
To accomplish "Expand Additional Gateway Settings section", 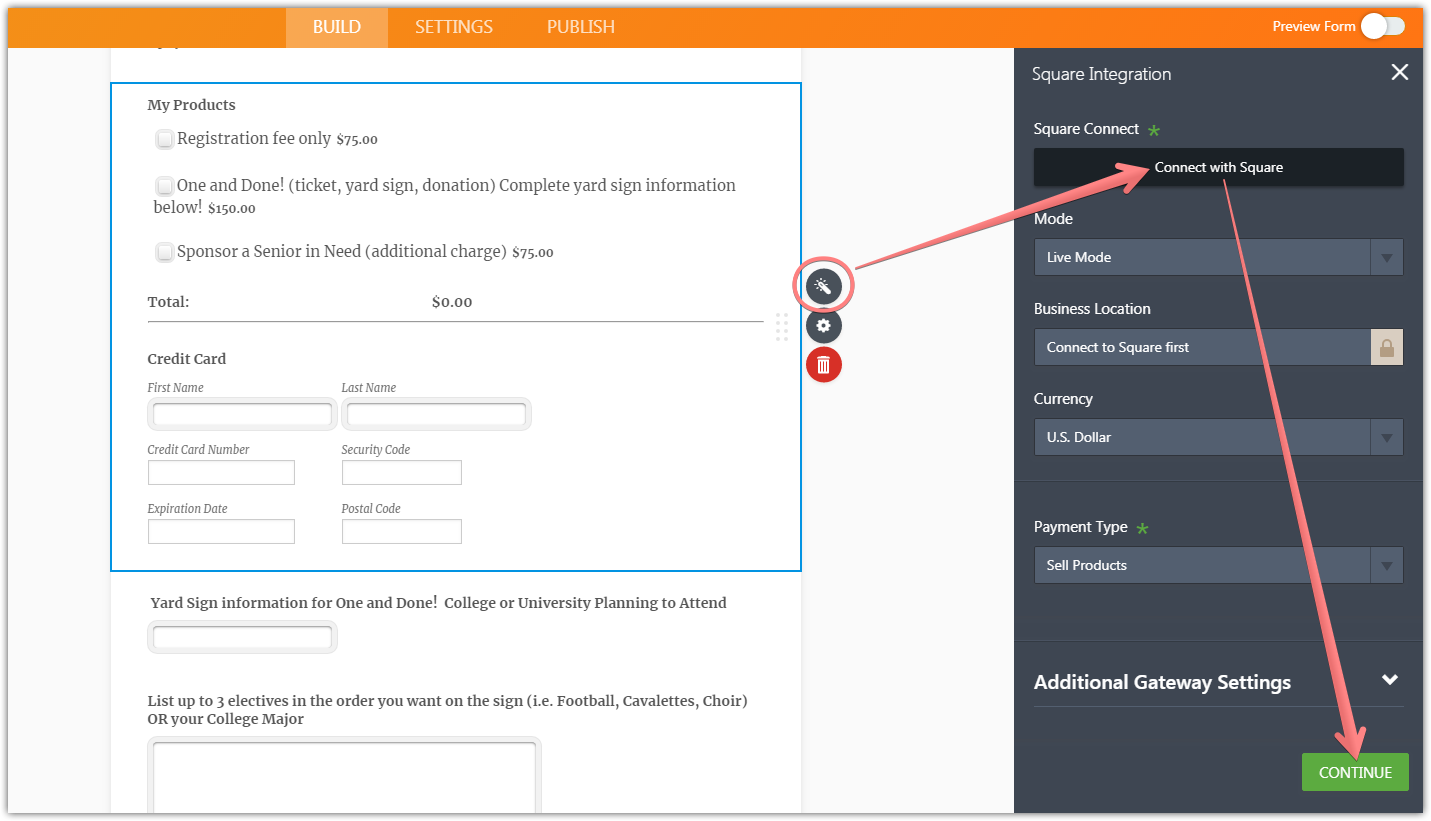I will tap(1388, 681).
